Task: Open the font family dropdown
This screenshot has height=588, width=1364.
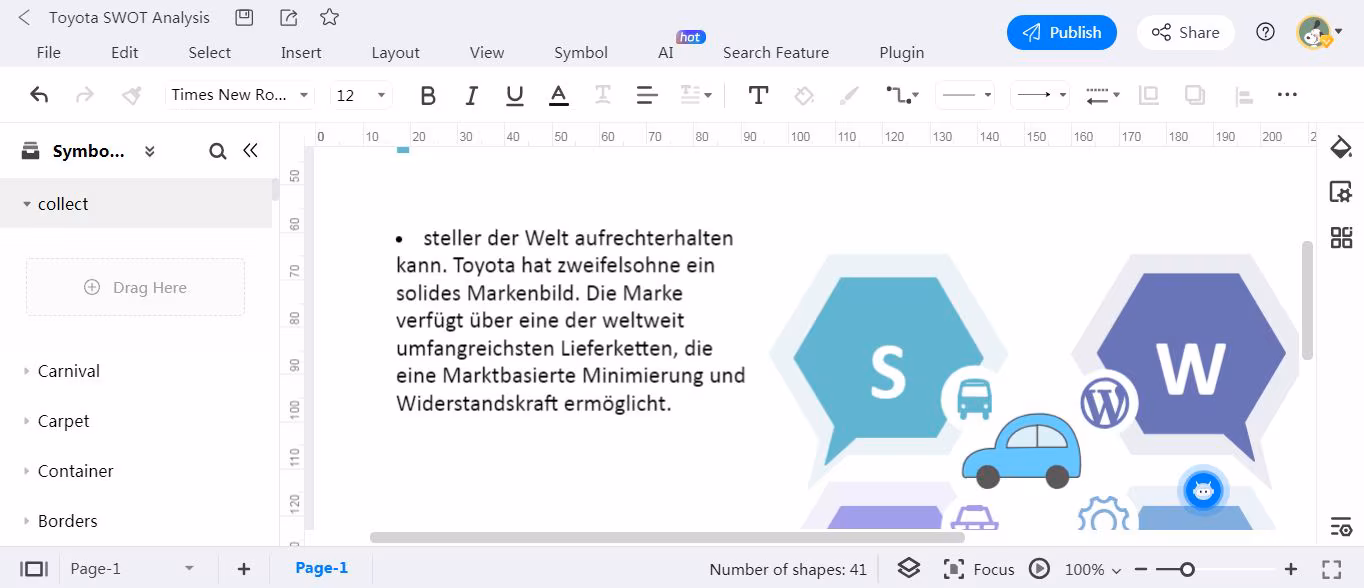Action: pyautogui.click(x=240, y=95)
